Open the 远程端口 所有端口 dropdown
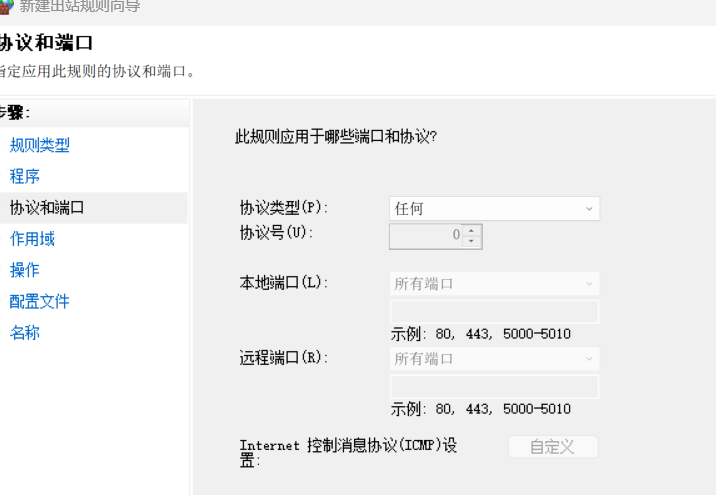 click(x=494, y=358)
